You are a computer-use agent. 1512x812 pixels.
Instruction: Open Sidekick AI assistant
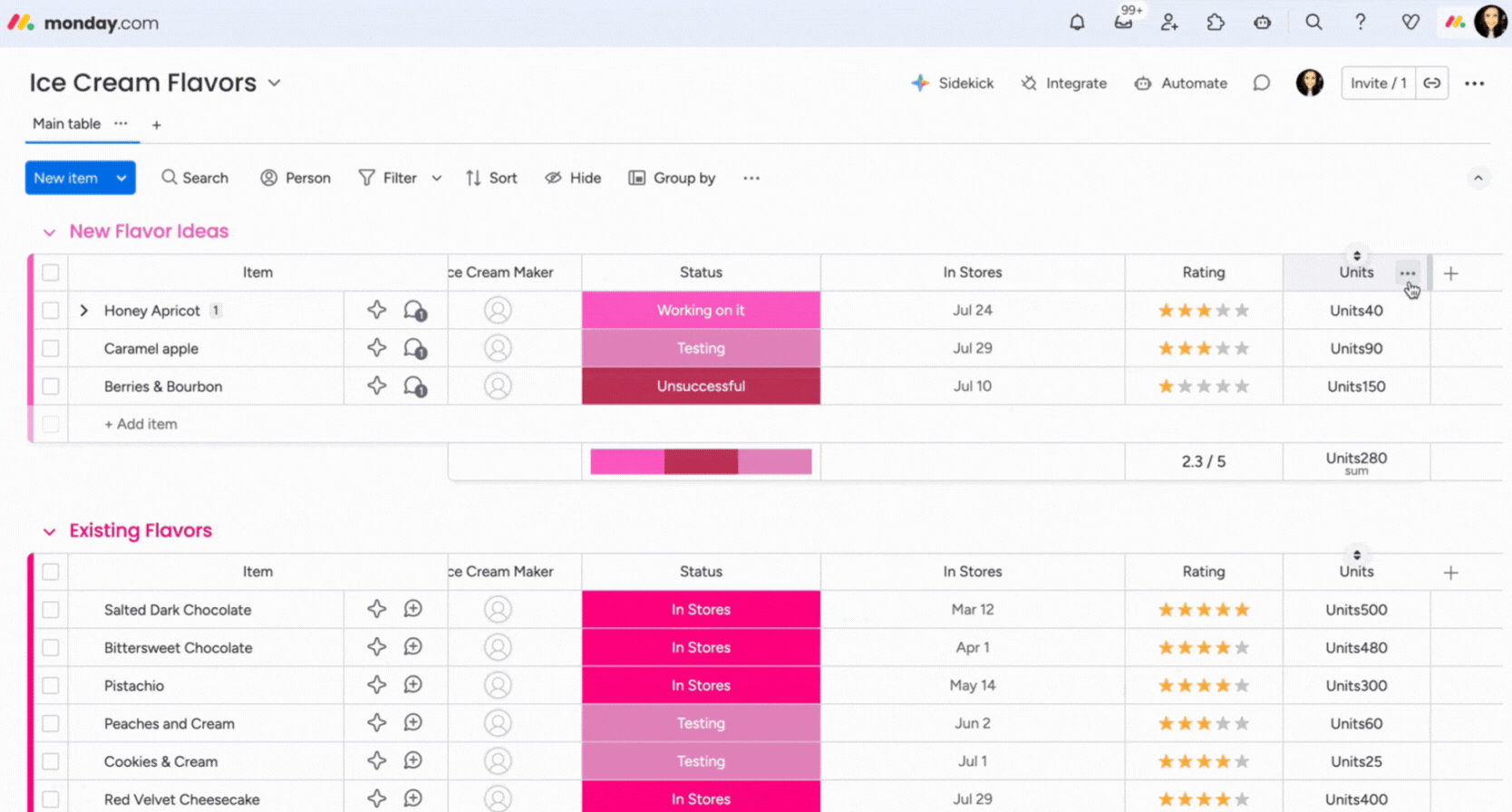click(953, 83)
